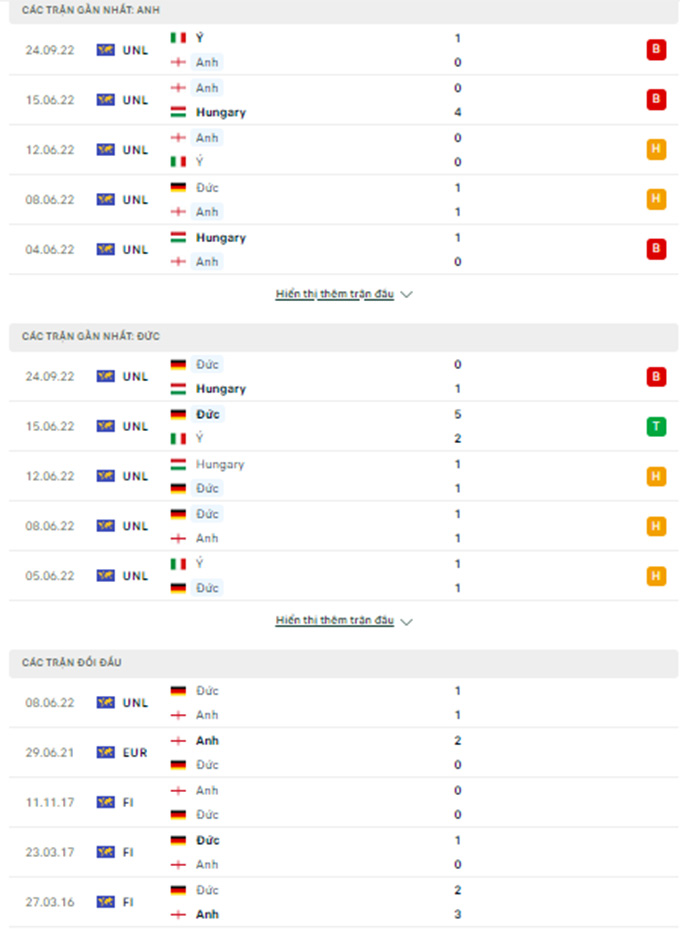This screenshot has width=680, height=929.
Task: Click the FI competition icon for 11.11.17
Action: [105, 802]
